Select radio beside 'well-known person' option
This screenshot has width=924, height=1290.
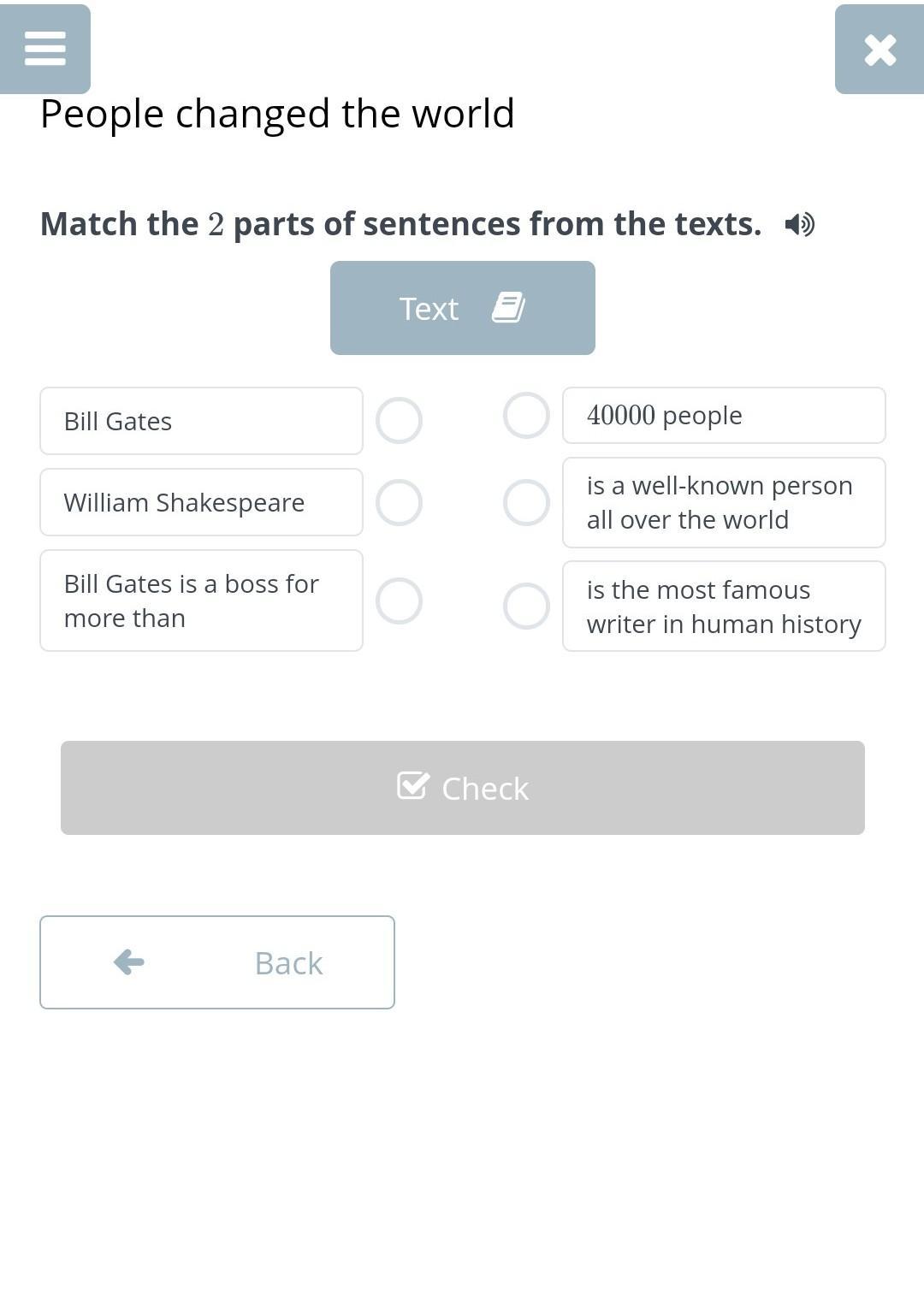coord(526,502)
